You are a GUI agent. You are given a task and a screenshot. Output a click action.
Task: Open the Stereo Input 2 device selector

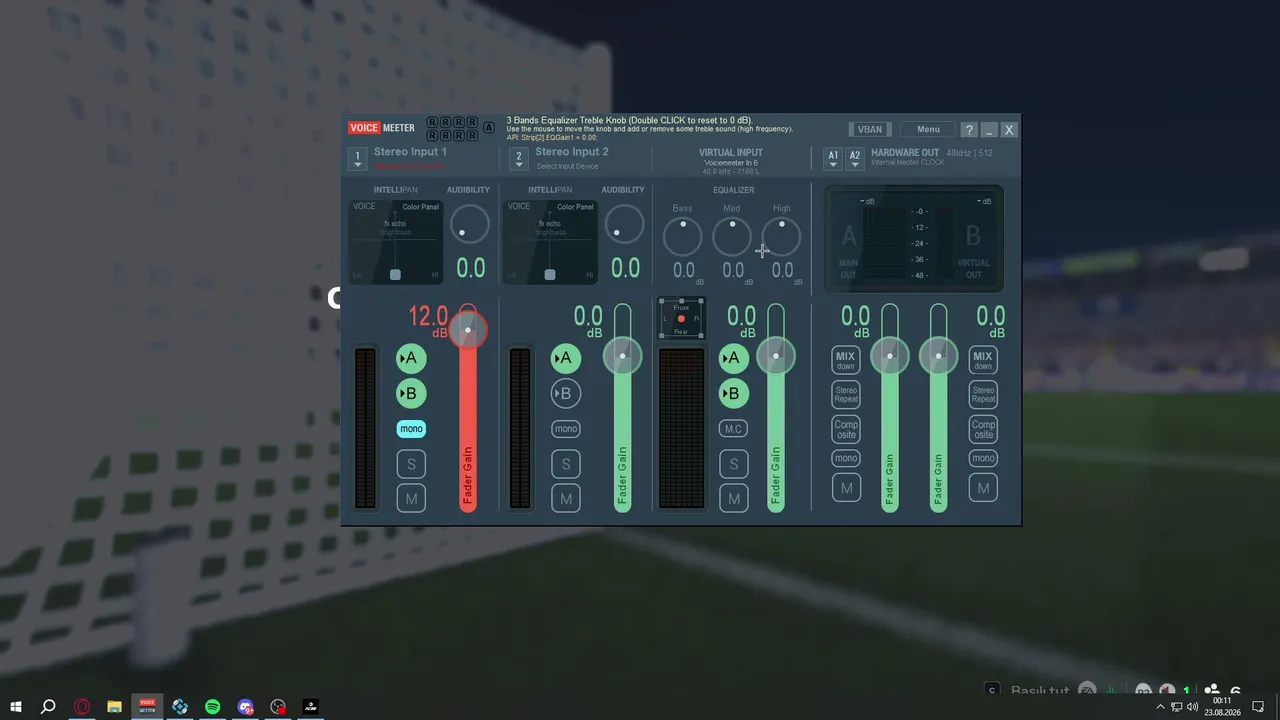pos(518,158)
